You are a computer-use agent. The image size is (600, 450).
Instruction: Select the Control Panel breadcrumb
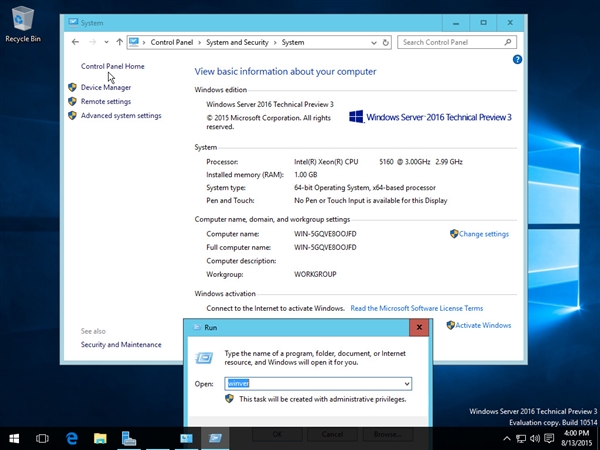(x=171, y=42)
